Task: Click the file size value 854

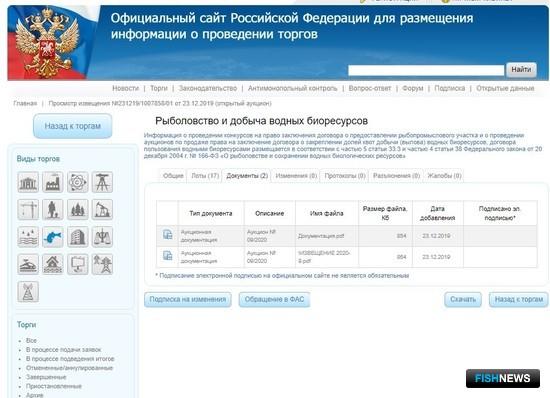Action: (401, 236)
